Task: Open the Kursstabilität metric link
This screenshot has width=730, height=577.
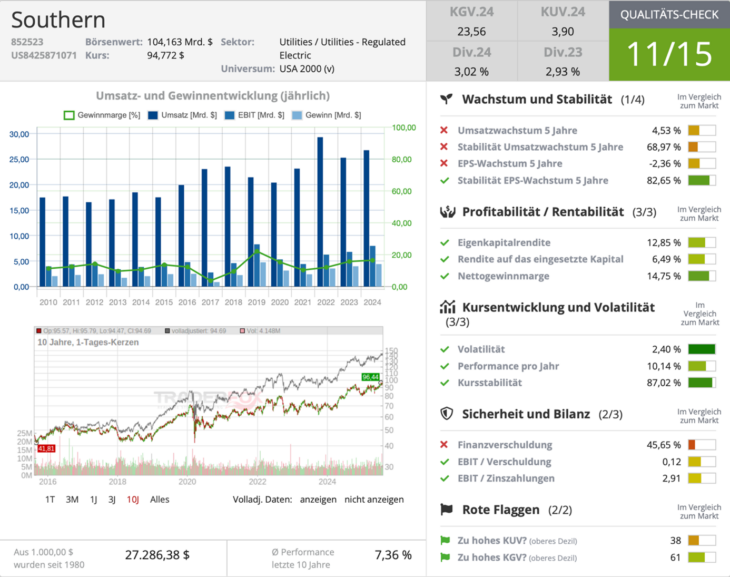Action: click(x=489, y=382)
